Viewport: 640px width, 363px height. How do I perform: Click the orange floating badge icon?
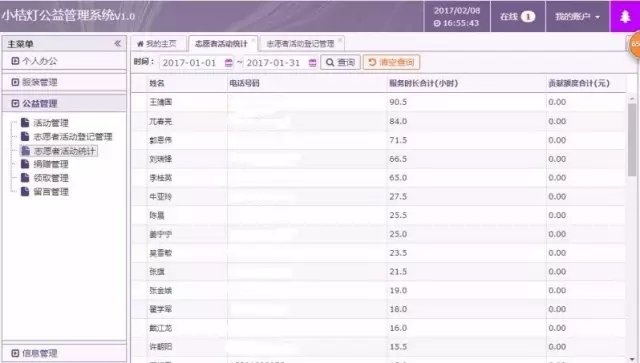[634, 45]
